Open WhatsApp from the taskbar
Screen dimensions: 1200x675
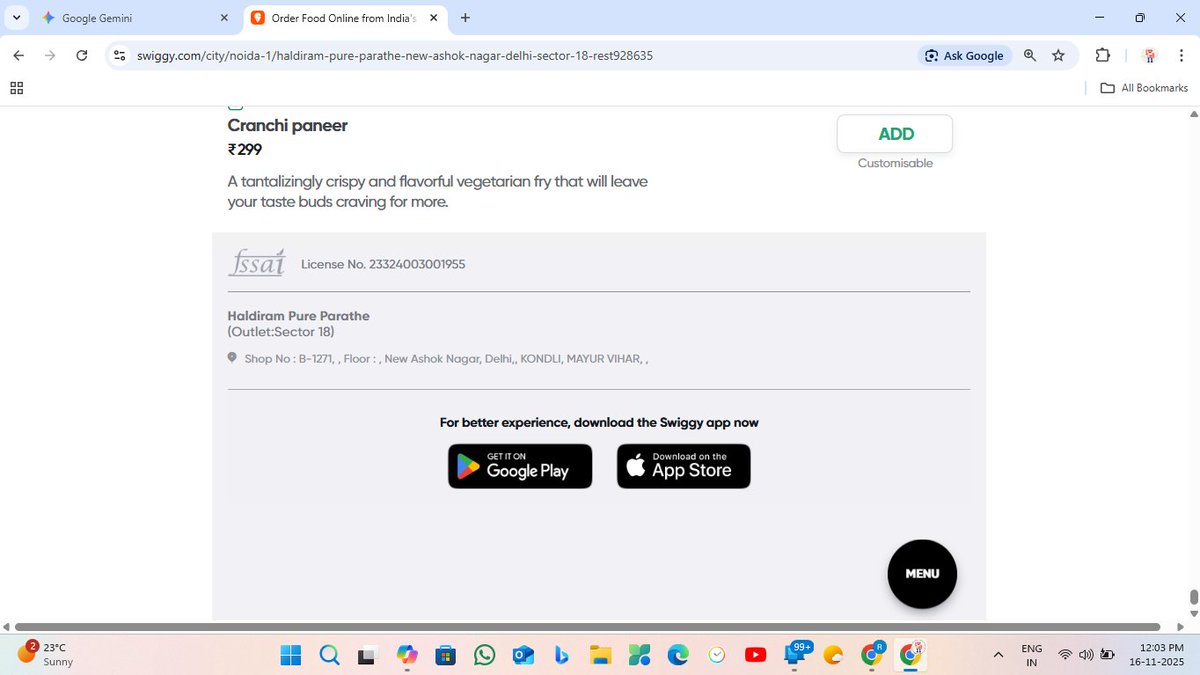485,655
